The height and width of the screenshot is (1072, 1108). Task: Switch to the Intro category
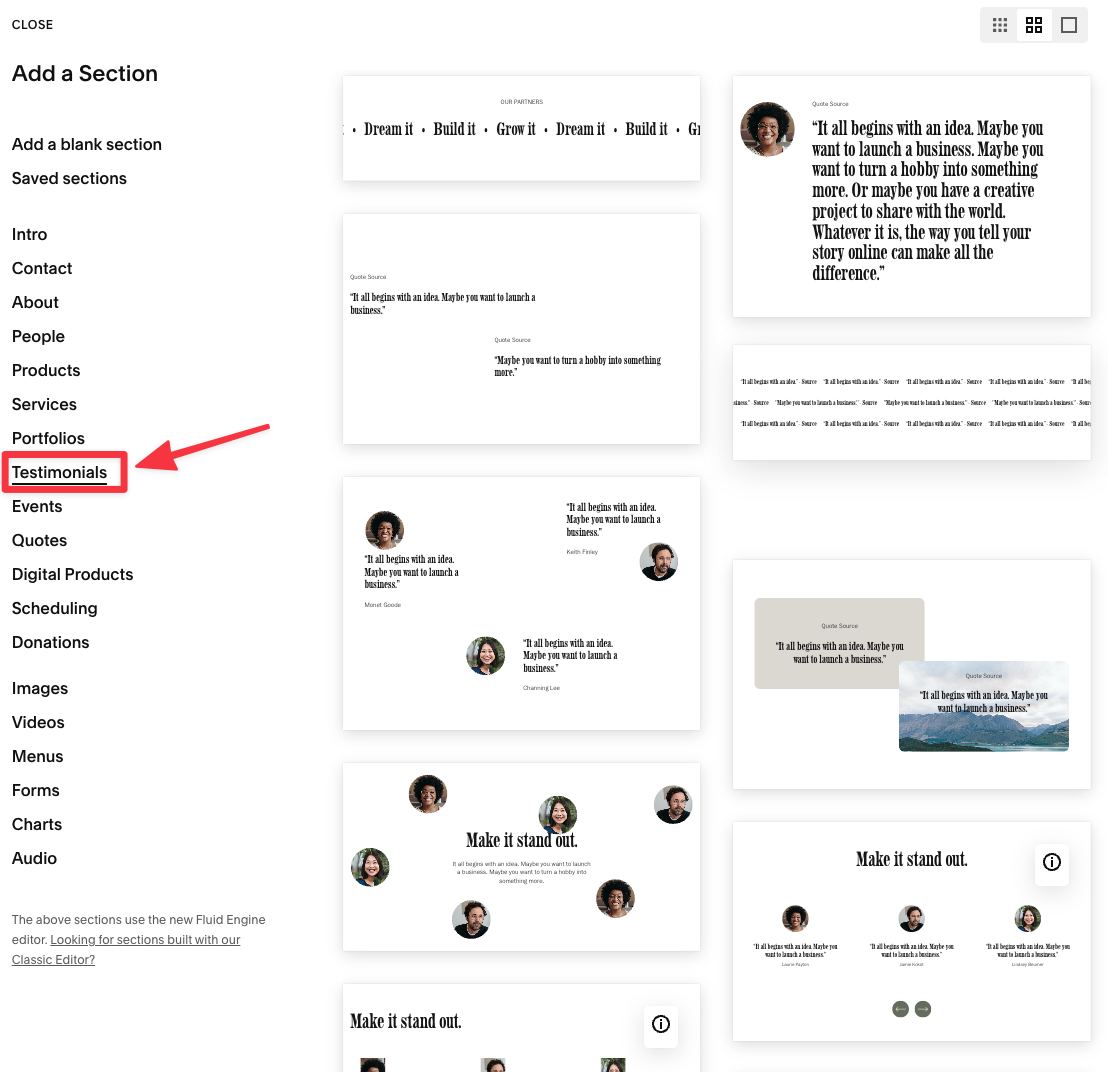click(29, 234)
